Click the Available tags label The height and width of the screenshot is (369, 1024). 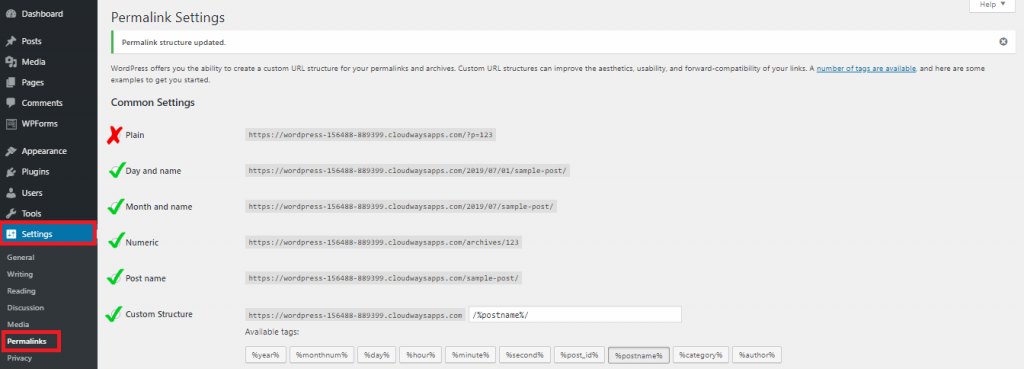272,332
